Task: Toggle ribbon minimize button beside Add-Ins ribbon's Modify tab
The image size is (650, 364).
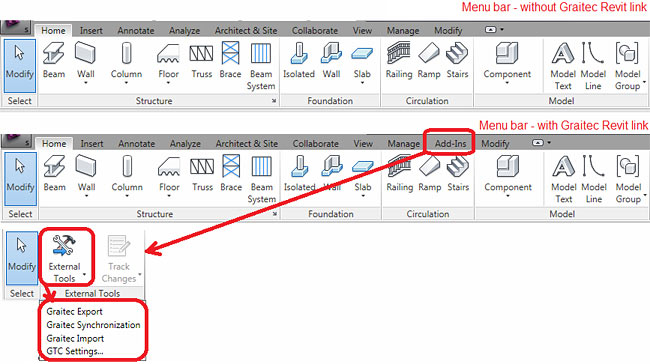Action: (x=538, y=143)
